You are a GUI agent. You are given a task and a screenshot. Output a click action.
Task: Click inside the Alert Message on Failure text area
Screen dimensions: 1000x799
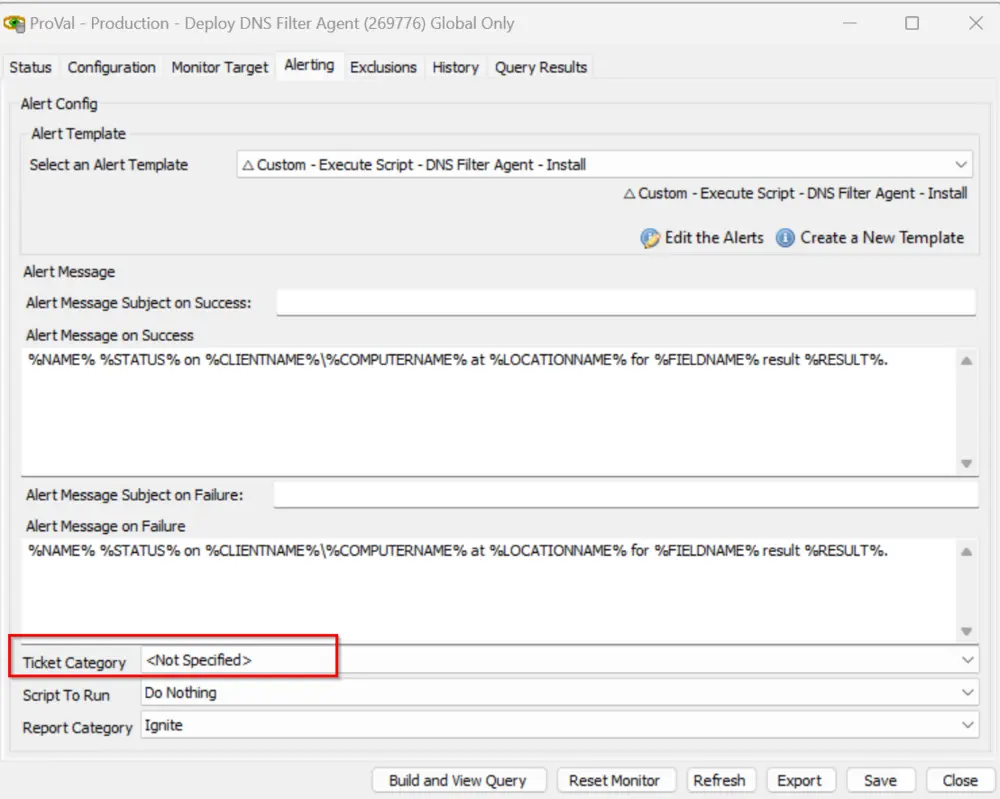tap(489, 590)
